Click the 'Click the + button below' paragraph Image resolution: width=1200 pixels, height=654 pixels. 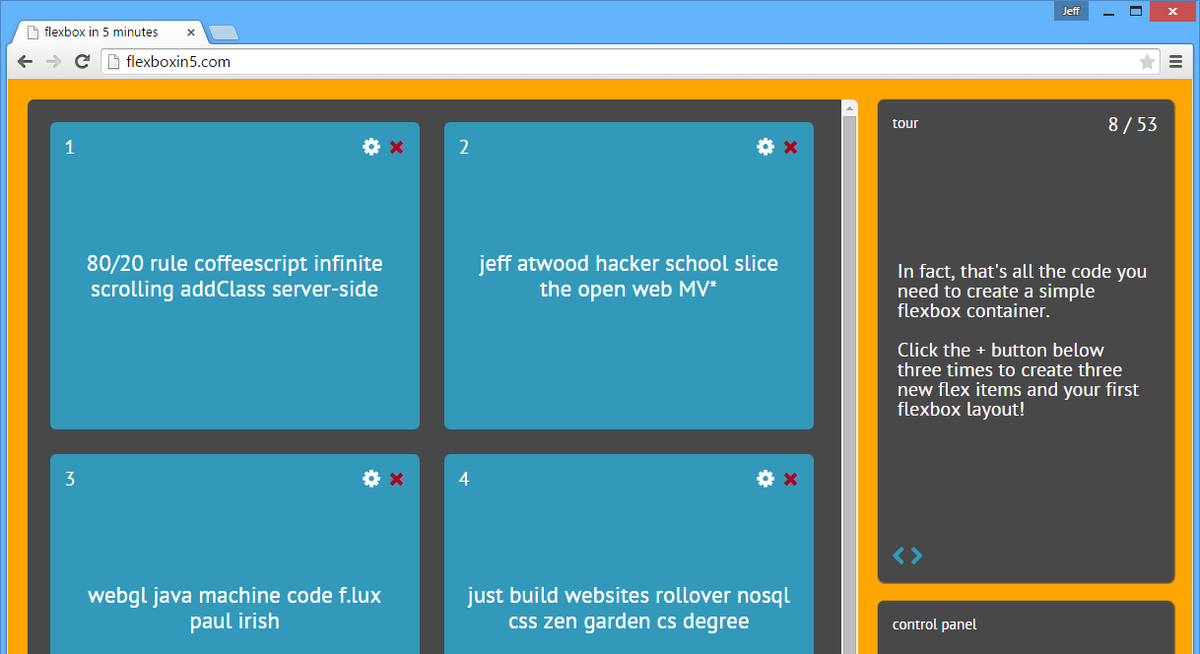point(1018,380)
